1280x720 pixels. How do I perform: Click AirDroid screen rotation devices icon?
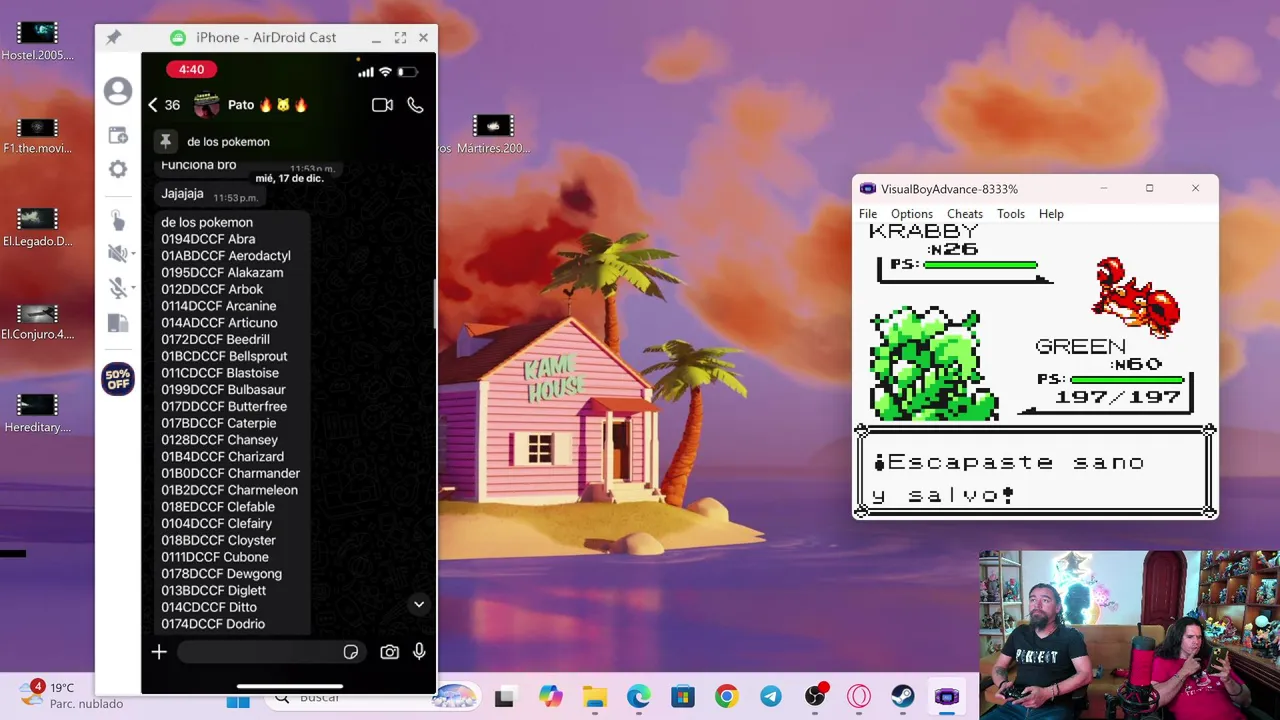[118, 323]
